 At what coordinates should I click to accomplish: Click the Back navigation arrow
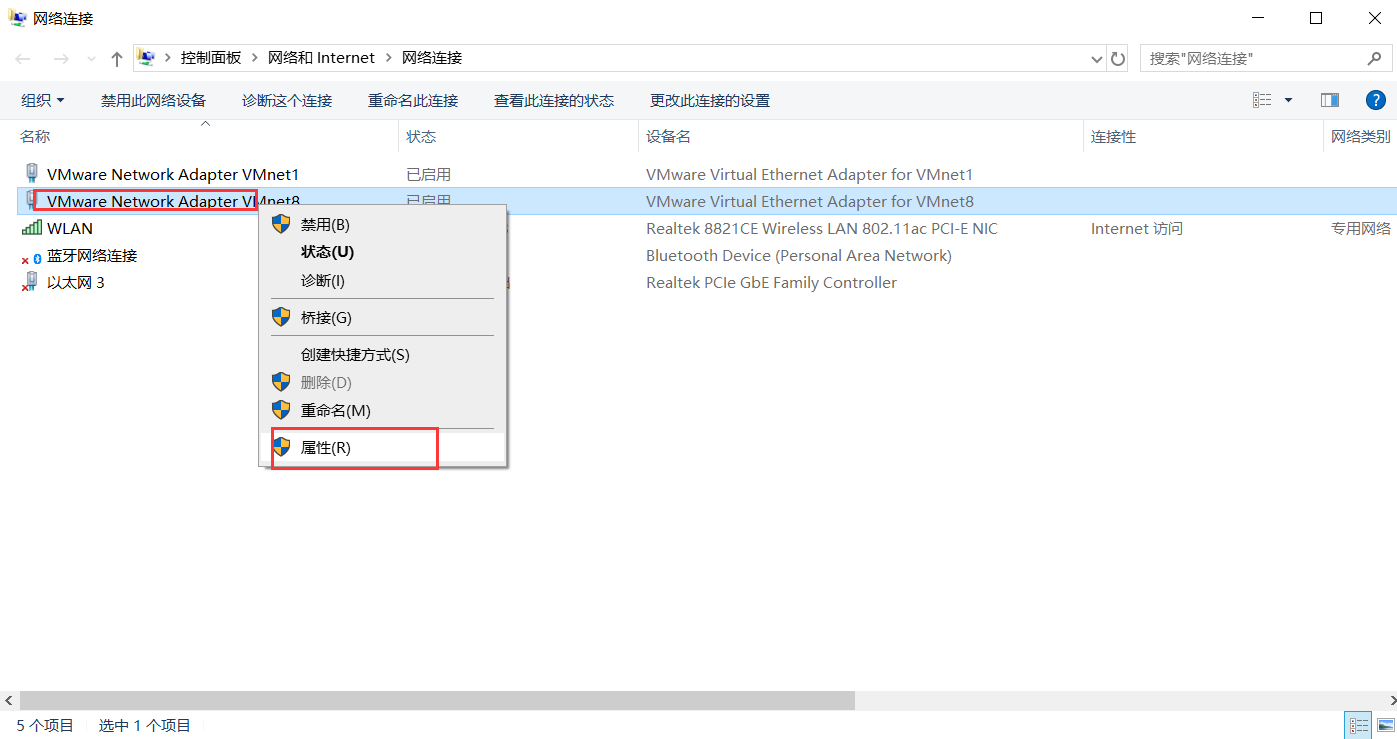pos(23,59)
